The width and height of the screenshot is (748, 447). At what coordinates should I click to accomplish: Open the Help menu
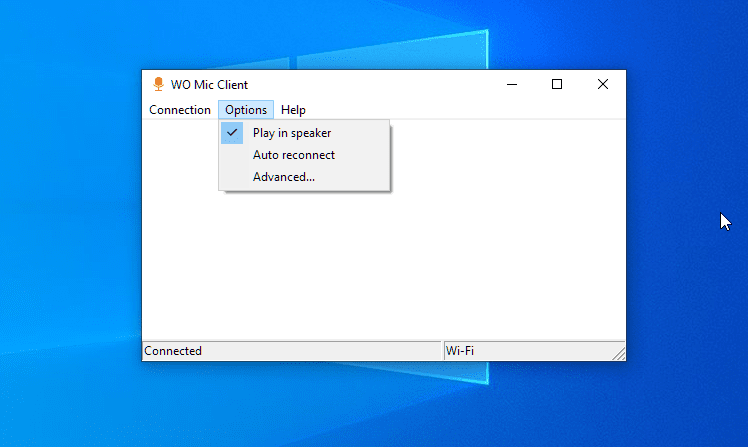click(x=293, y=110)
